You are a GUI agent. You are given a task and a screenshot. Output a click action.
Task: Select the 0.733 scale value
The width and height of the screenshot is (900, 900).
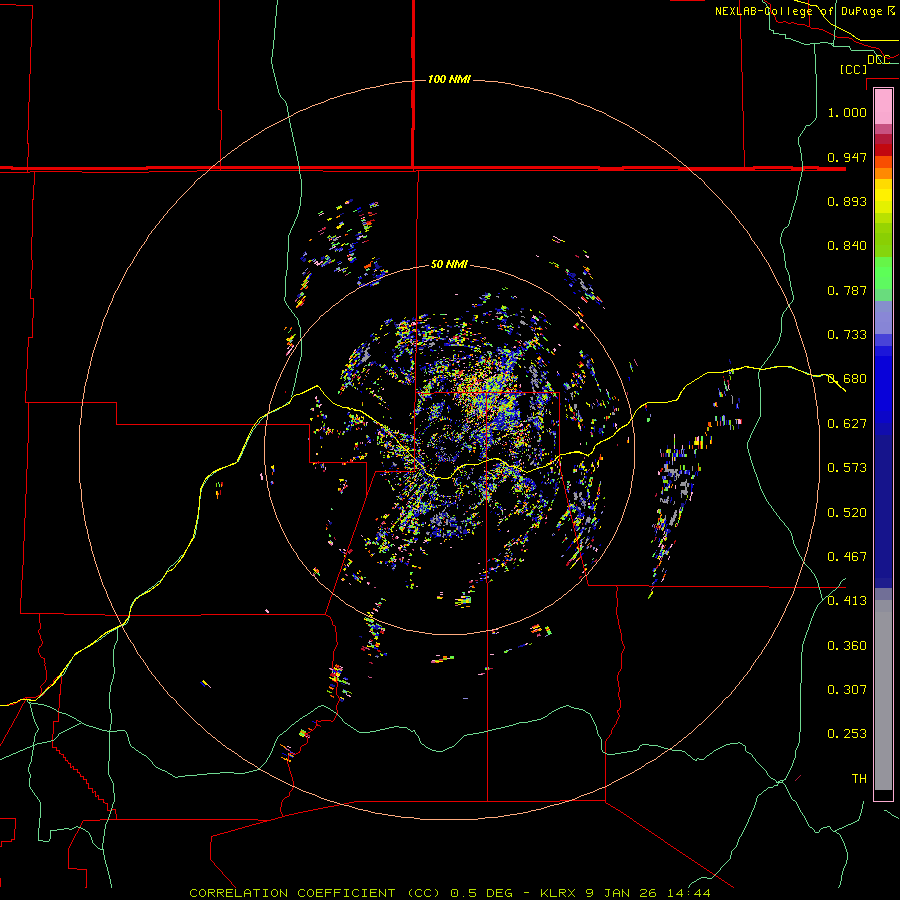[847, 335]
